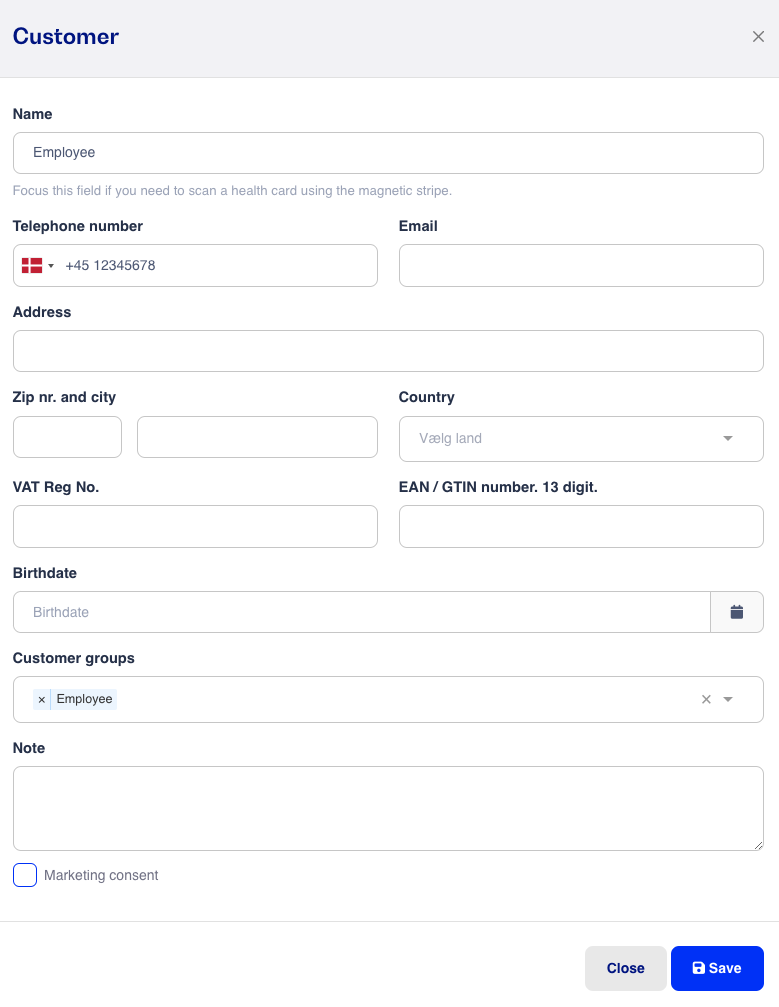The image size is (779, 1007).
Task: Remove the Employee tag from customer groups
Action: click(x=42, y=699)
